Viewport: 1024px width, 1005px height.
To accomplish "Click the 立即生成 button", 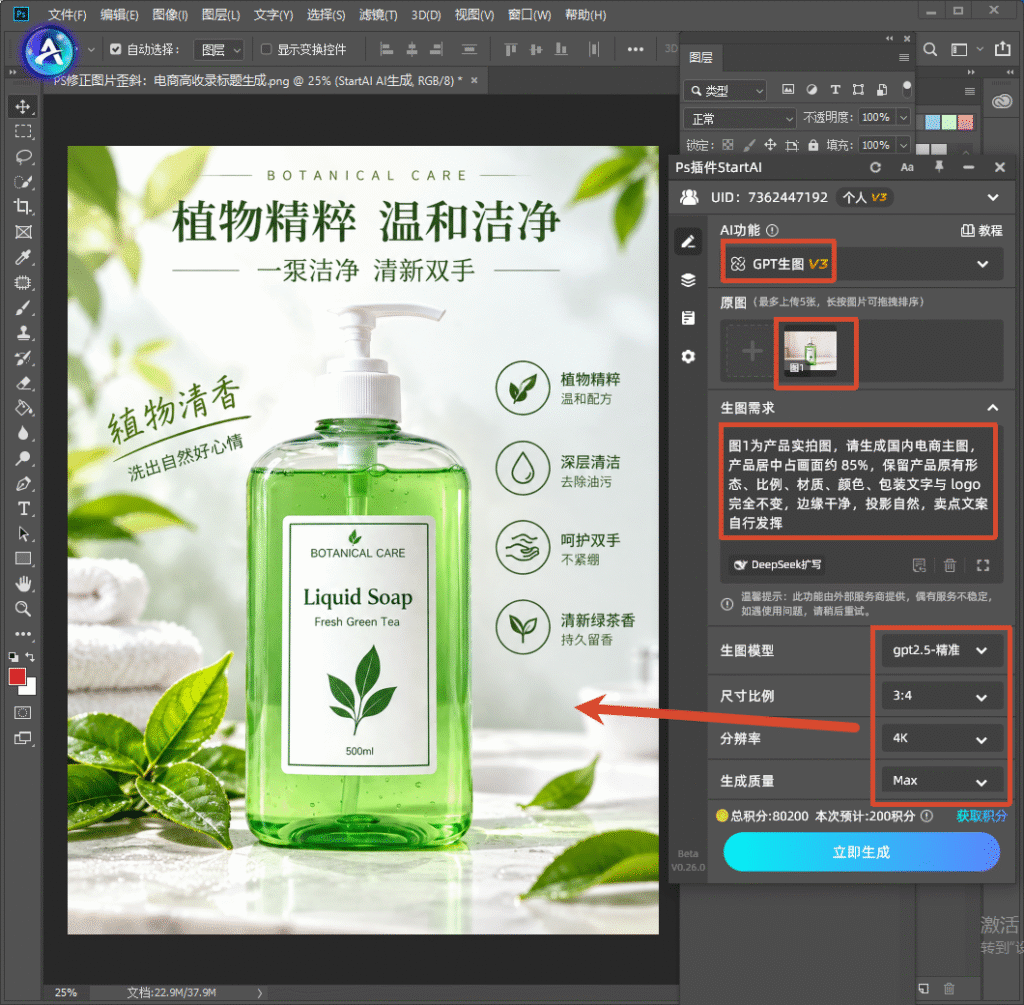I will (x=861, y=852).
